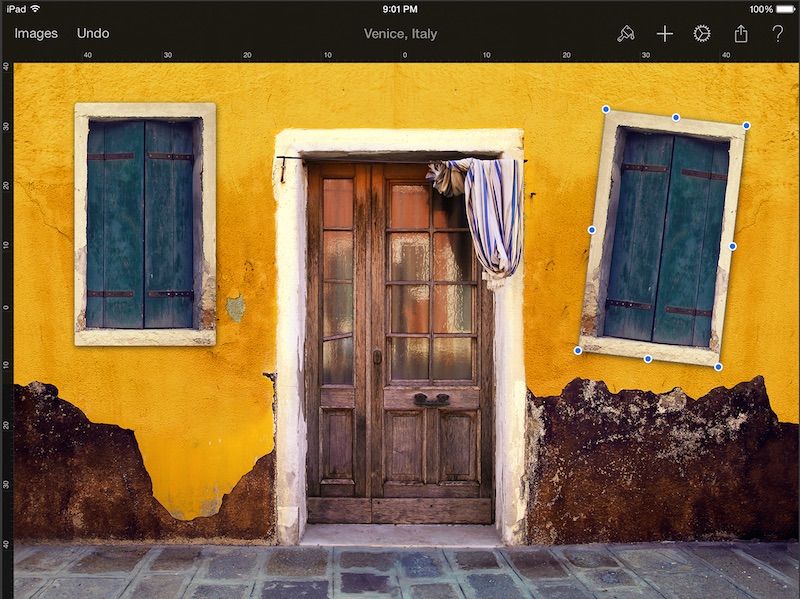Viewport: 800px width, 599px height.
Task: Click the battery indicator in the status bar
Action: 783,9
